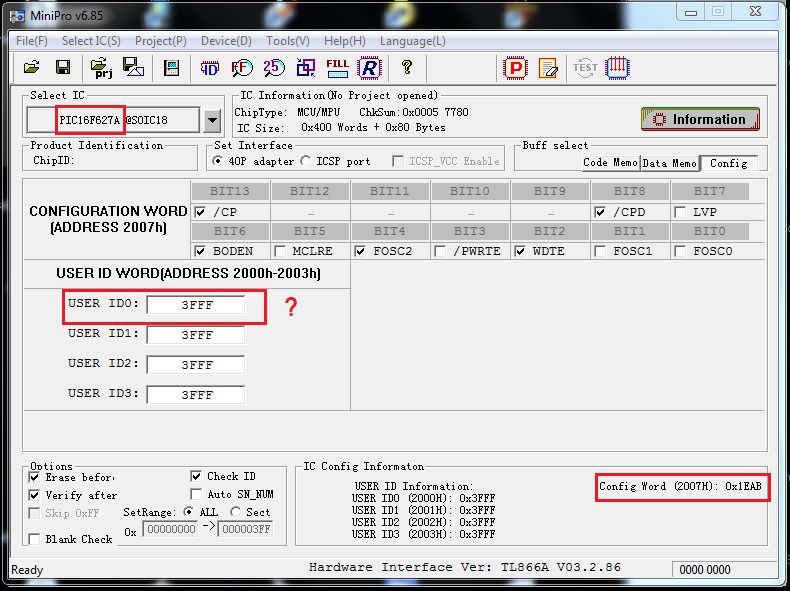
Task: Toggle the FOSC2 checkbox
Action: click(360, 251)
